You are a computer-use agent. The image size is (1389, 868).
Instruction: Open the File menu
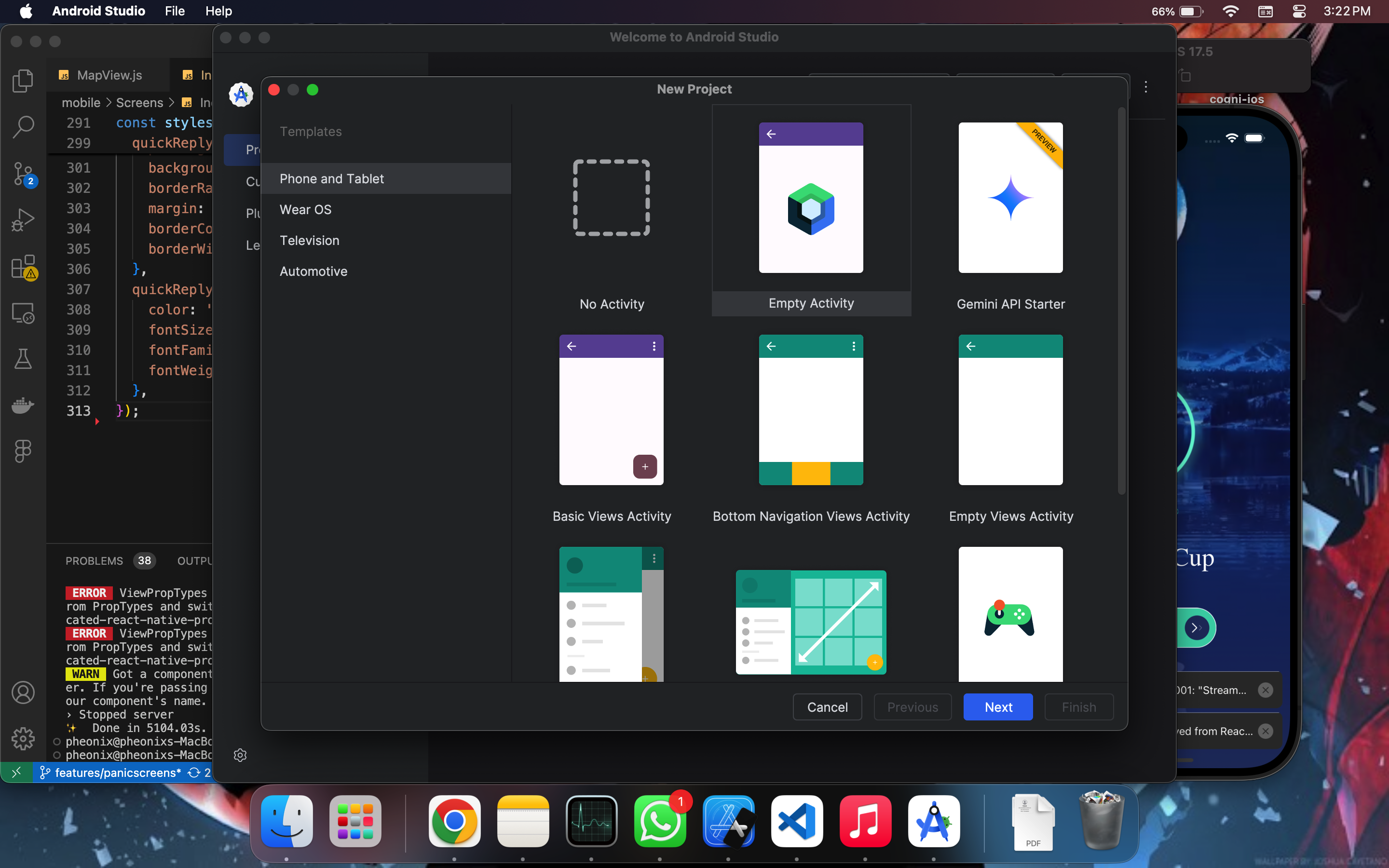click(175, 11)
